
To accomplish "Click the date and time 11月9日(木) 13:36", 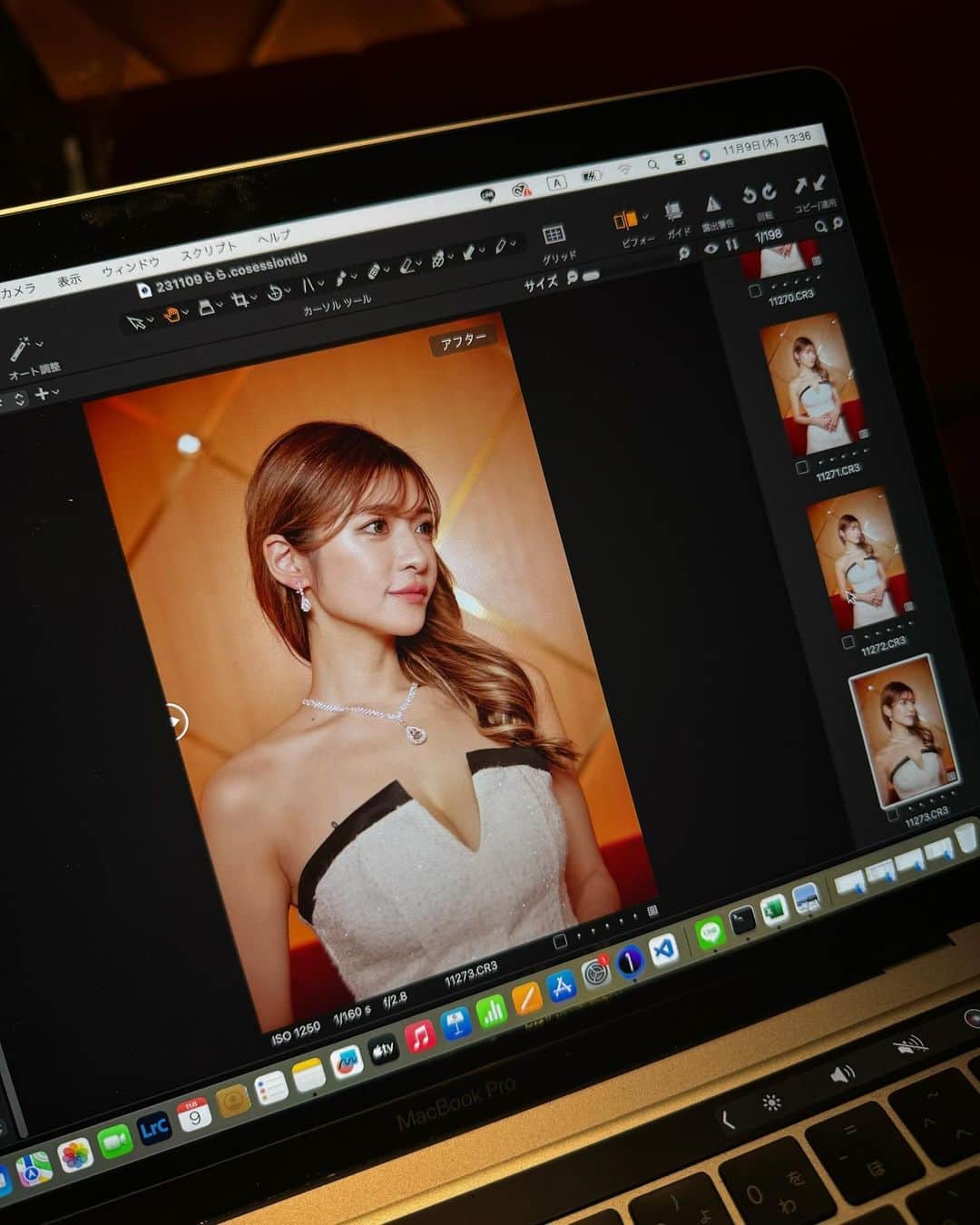I will point(766,143).
